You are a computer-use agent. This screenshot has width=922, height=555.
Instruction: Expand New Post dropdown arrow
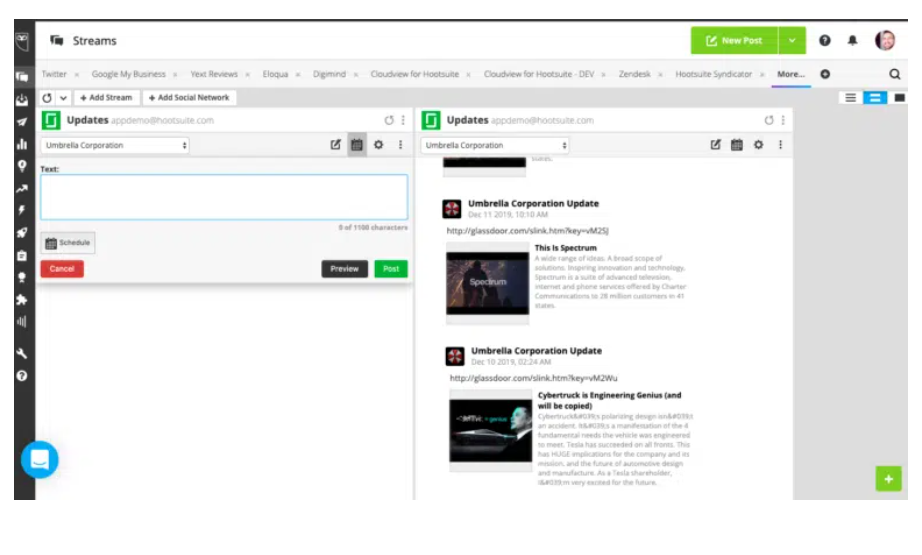pos(792,41)
